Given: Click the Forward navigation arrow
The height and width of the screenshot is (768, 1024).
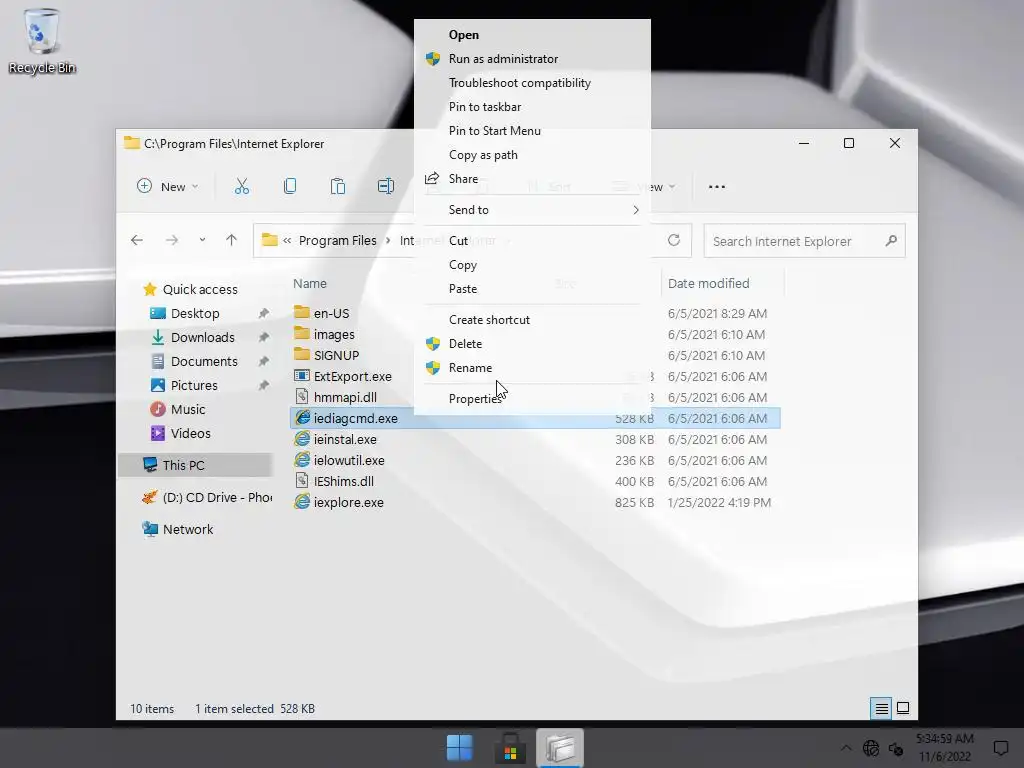Looking at the screenshot, I should [172, 240].
